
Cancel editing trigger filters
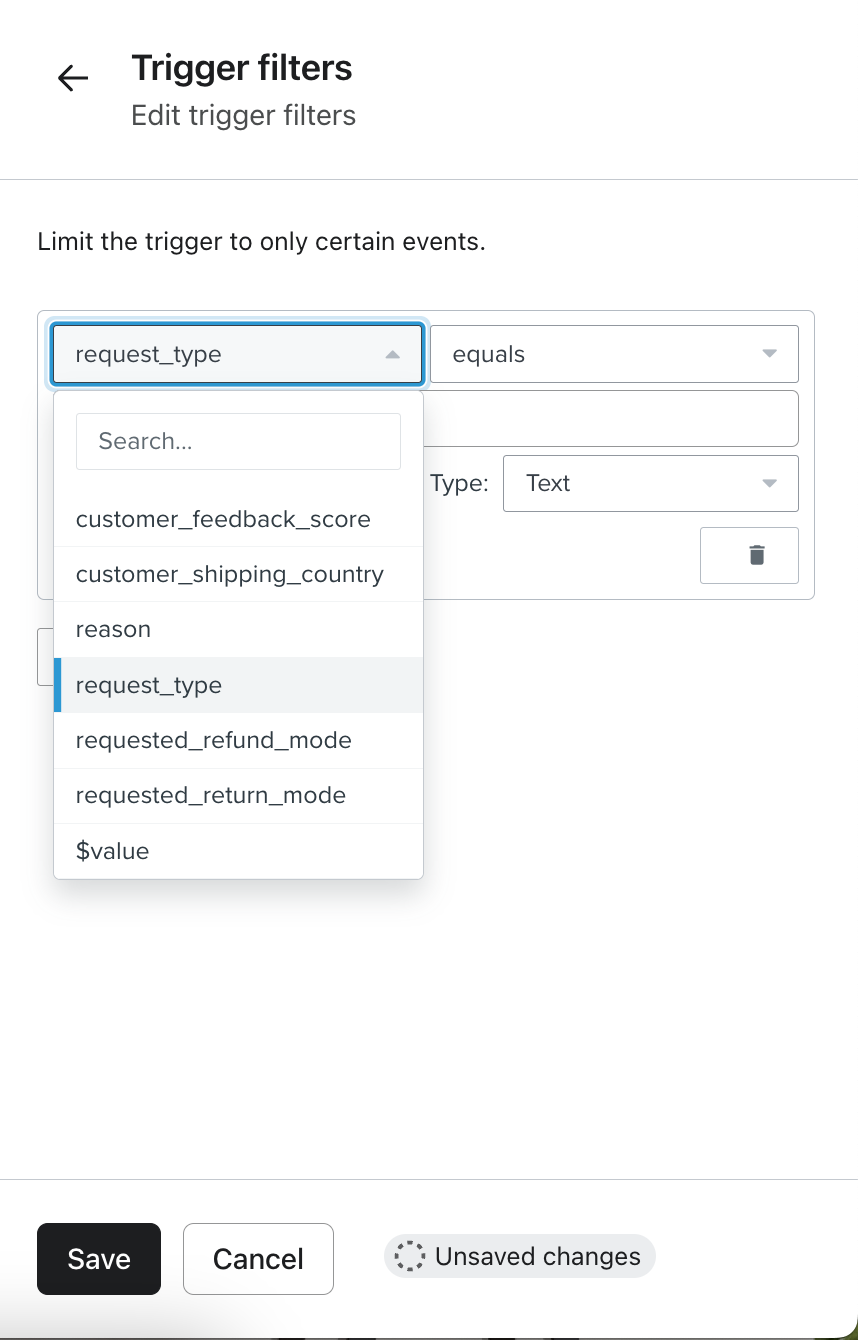(x=258, y=1259)
